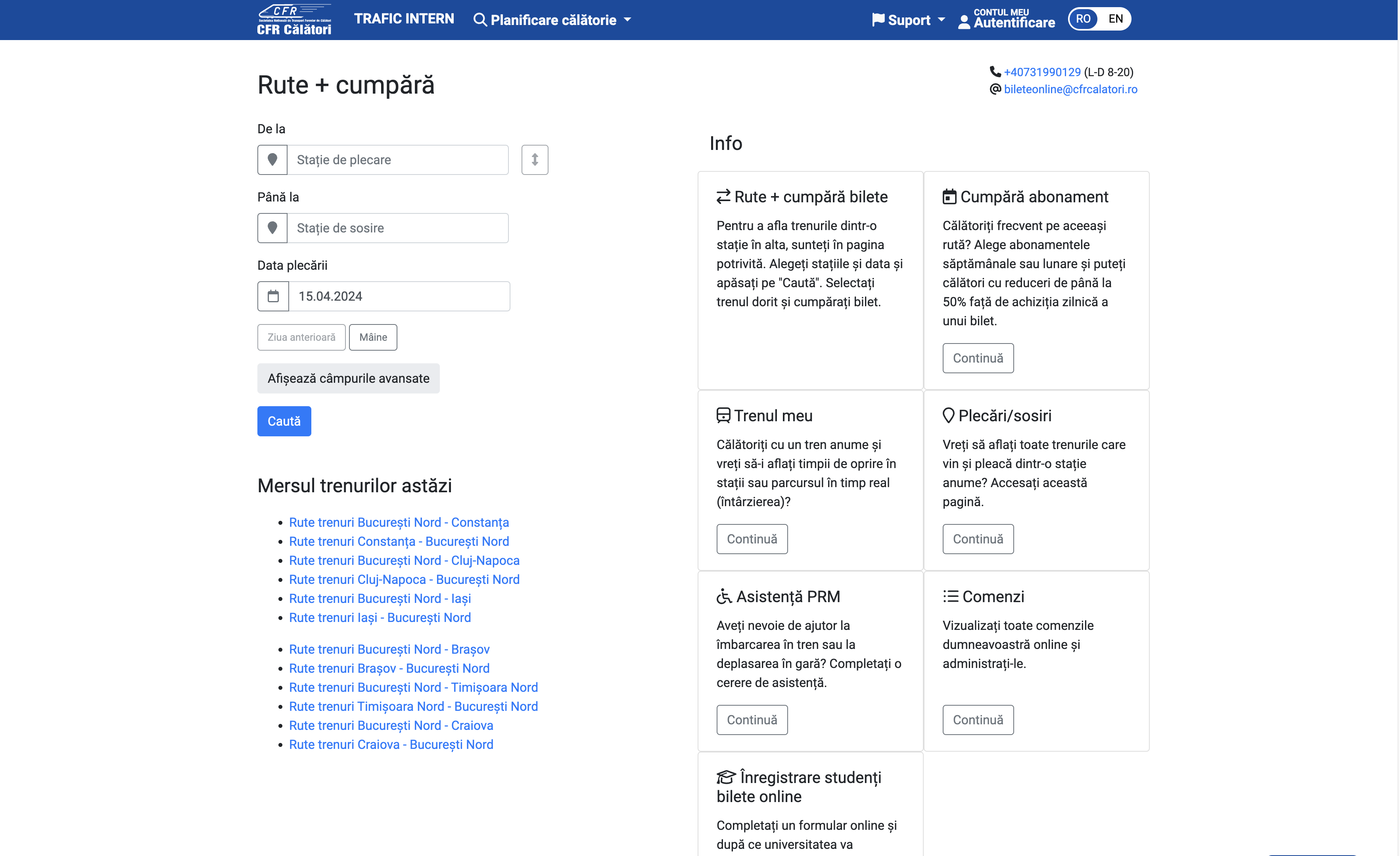Click the calendar icon of Cumpără abonament
The width and height of the screenshot is (1400, 856).
[949, 197]
